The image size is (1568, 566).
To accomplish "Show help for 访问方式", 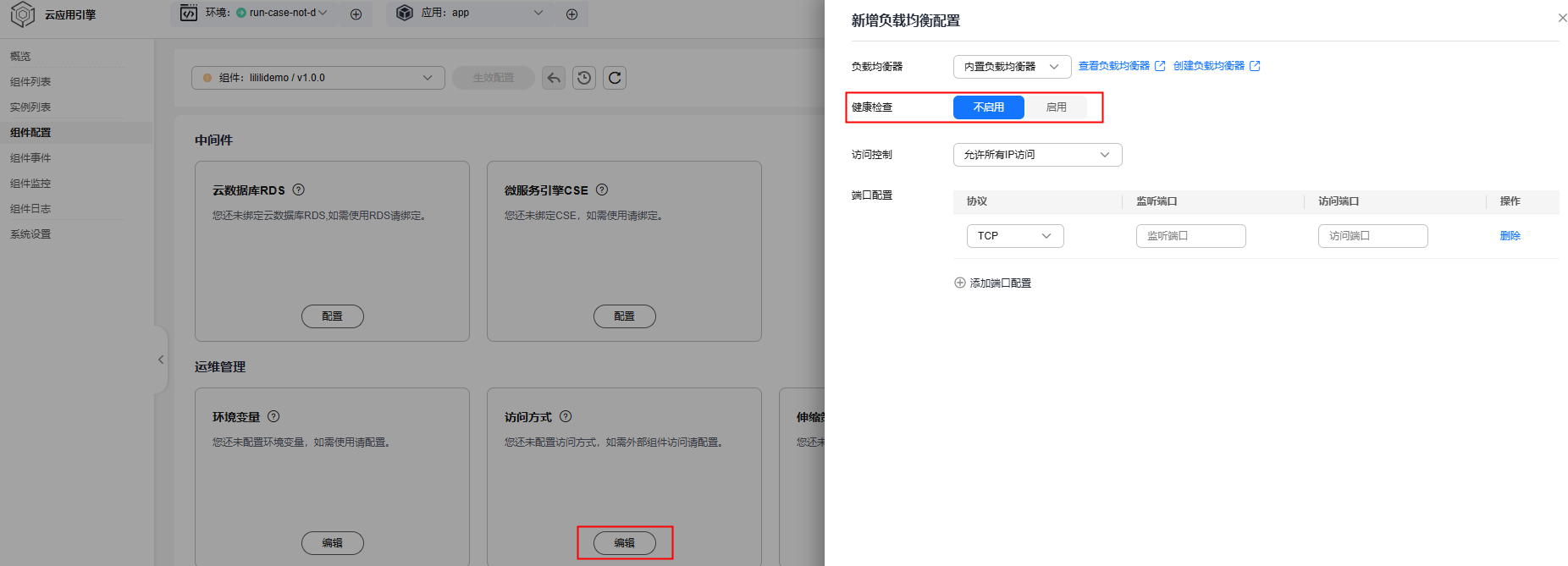I will (x=566, y=416).
